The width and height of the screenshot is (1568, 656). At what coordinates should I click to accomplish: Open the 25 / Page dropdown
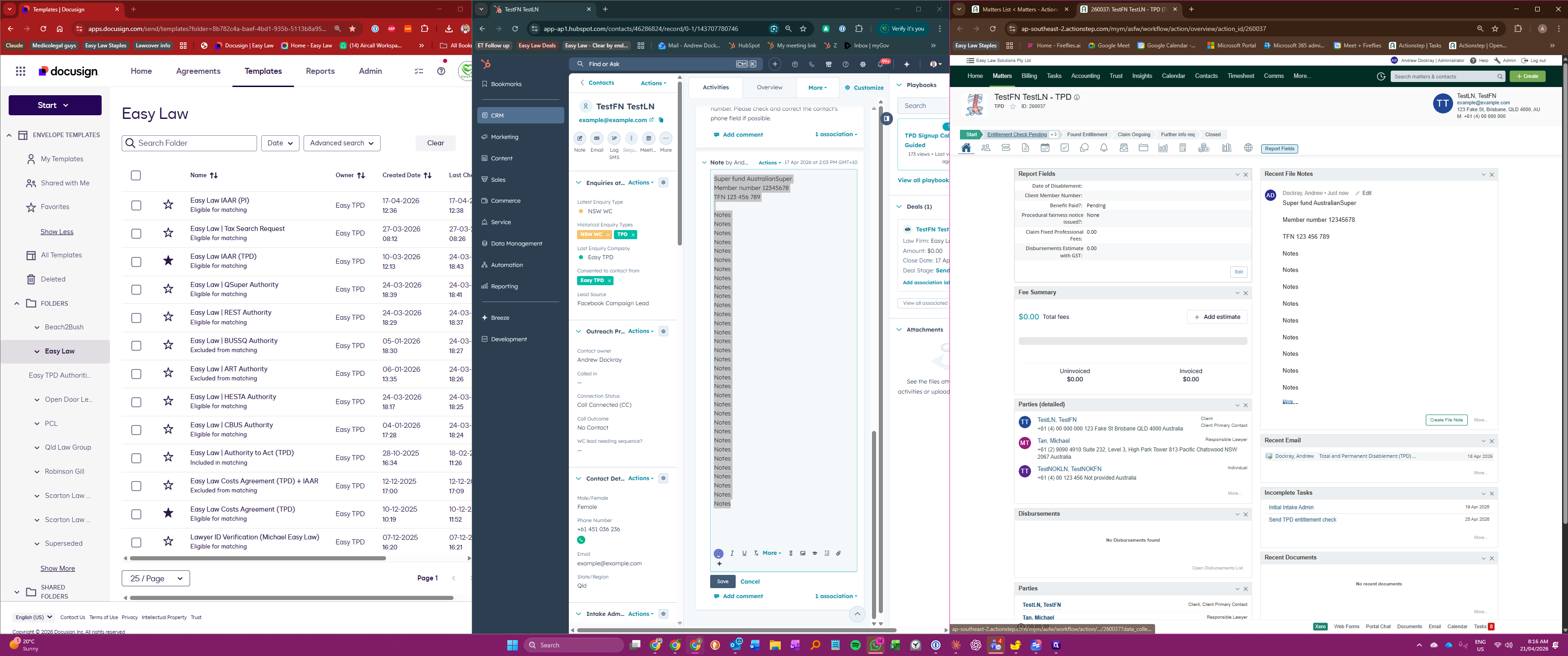pyautogui.click(x=156, y=578)
